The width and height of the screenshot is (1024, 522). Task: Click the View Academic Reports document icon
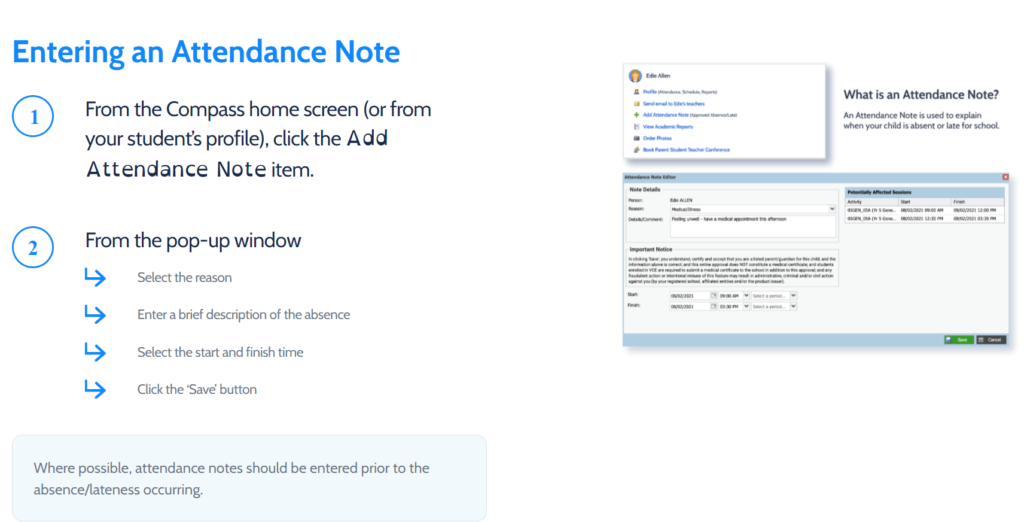pos(635,127)
